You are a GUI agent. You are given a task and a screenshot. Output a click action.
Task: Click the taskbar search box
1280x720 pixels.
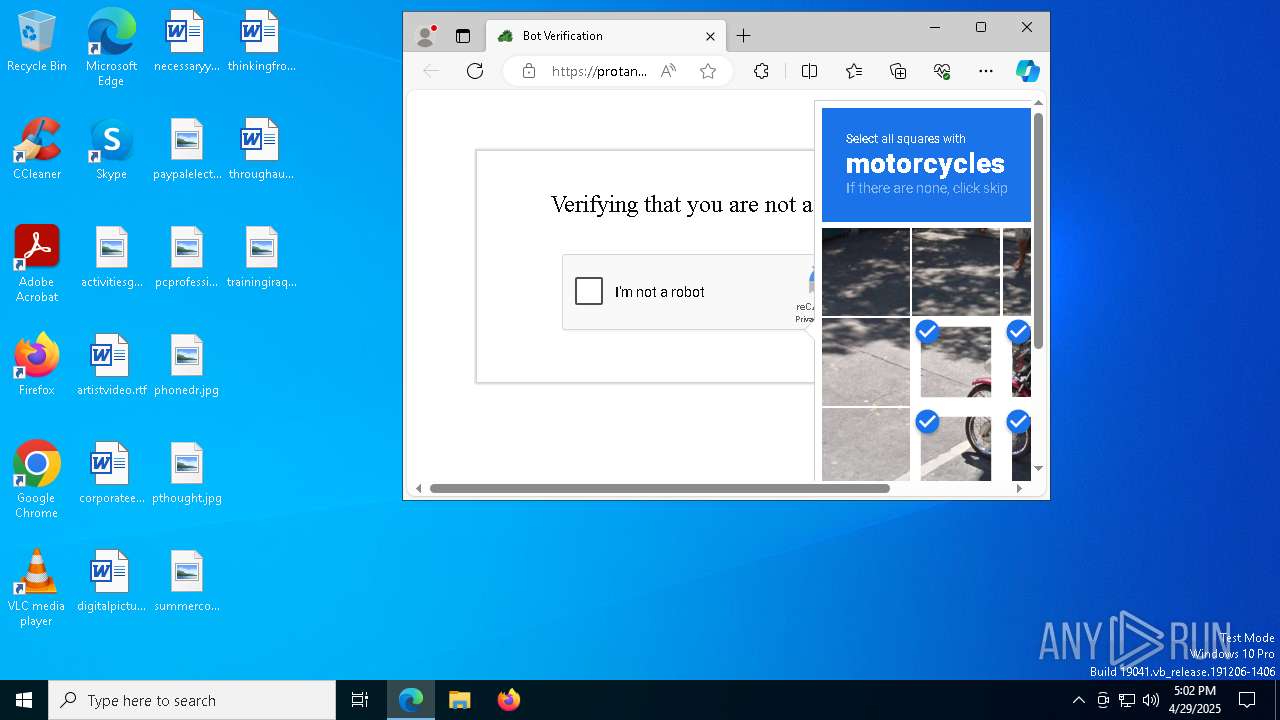(192, 700)
